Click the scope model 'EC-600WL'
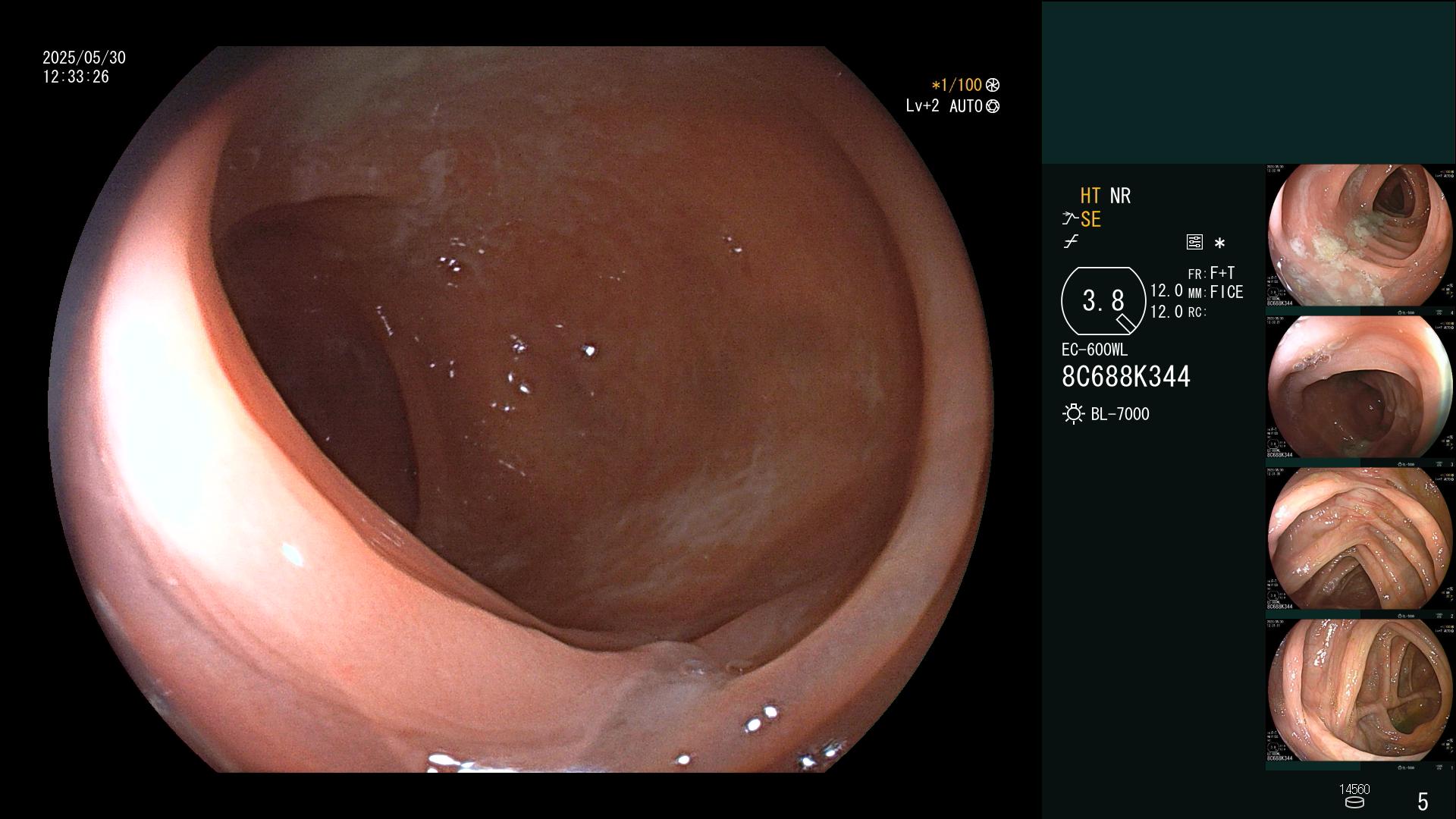1456x819 pixels. pyautogui.click(x=1094, y=350)
